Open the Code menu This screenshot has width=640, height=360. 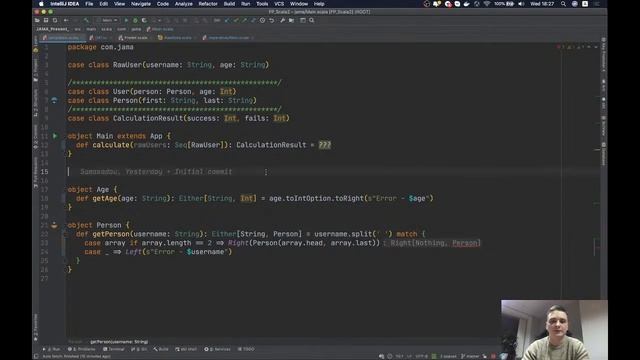pos(163,4)
